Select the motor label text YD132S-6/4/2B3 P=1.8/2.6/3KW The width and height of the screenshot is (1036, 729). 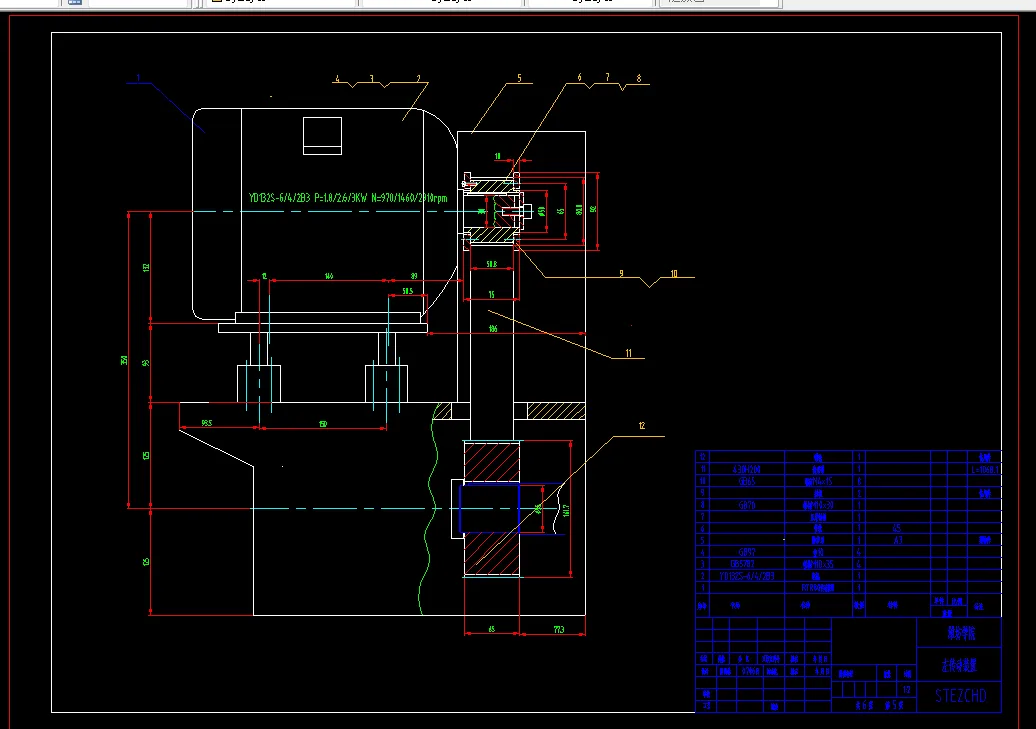[307, 198]
